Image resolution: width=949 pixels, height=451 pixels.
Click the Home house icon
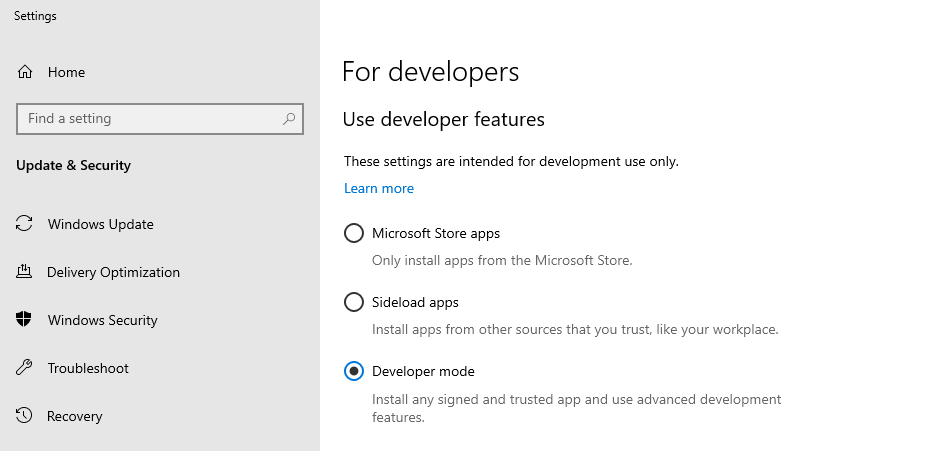click(25, 72)
